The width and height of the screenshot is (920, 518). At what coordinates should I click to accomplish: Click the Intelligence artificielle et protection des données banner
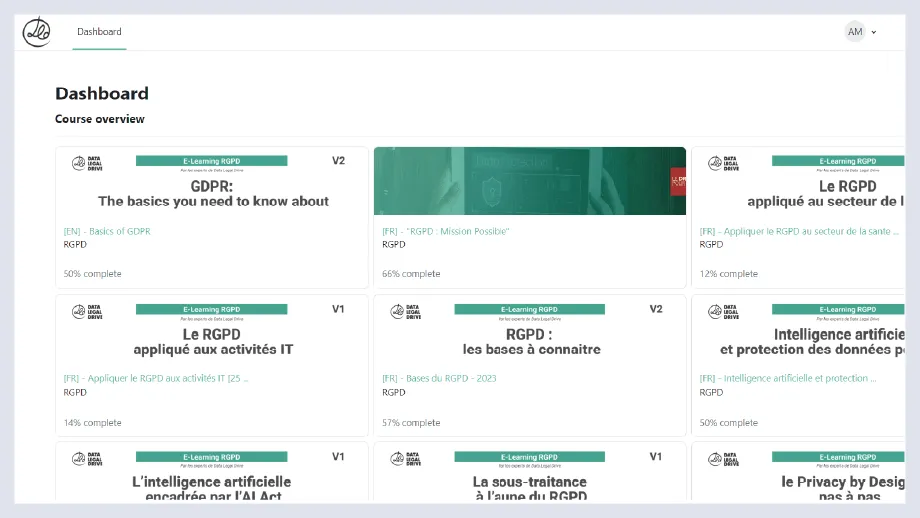pos(799,330)
